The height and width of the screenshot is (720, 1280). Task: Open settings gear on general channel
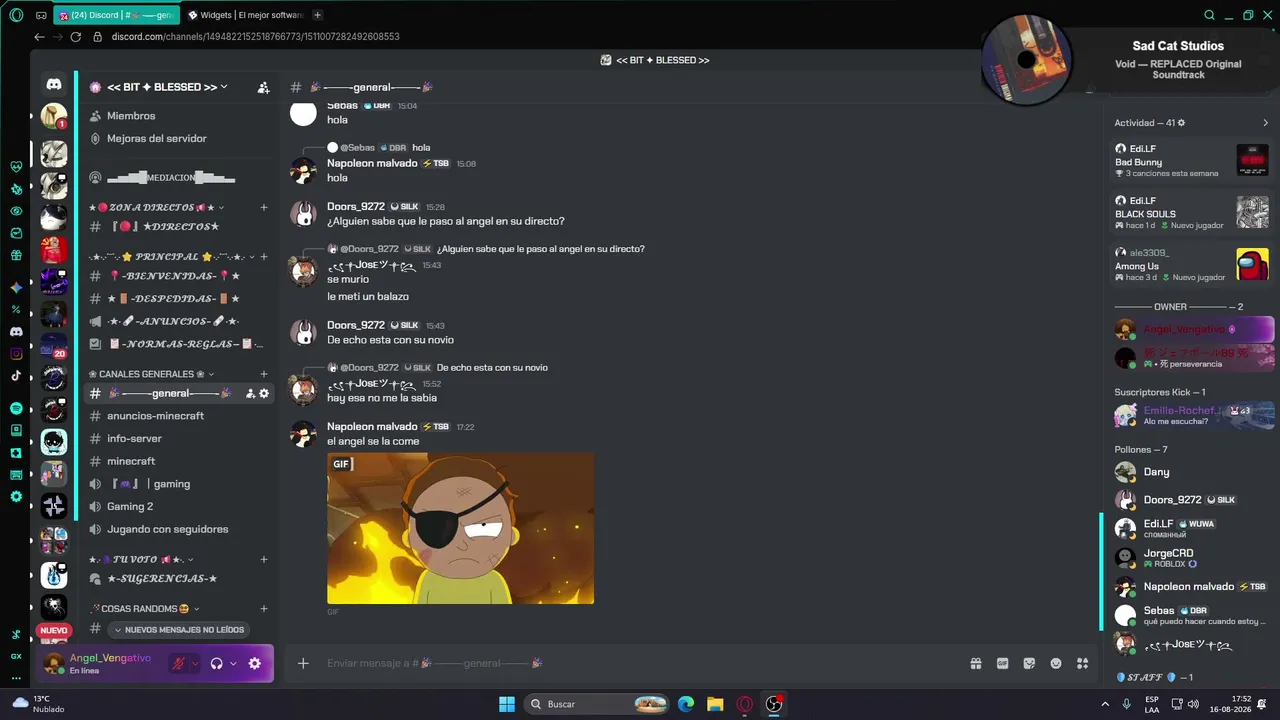[x=264, y=394]
